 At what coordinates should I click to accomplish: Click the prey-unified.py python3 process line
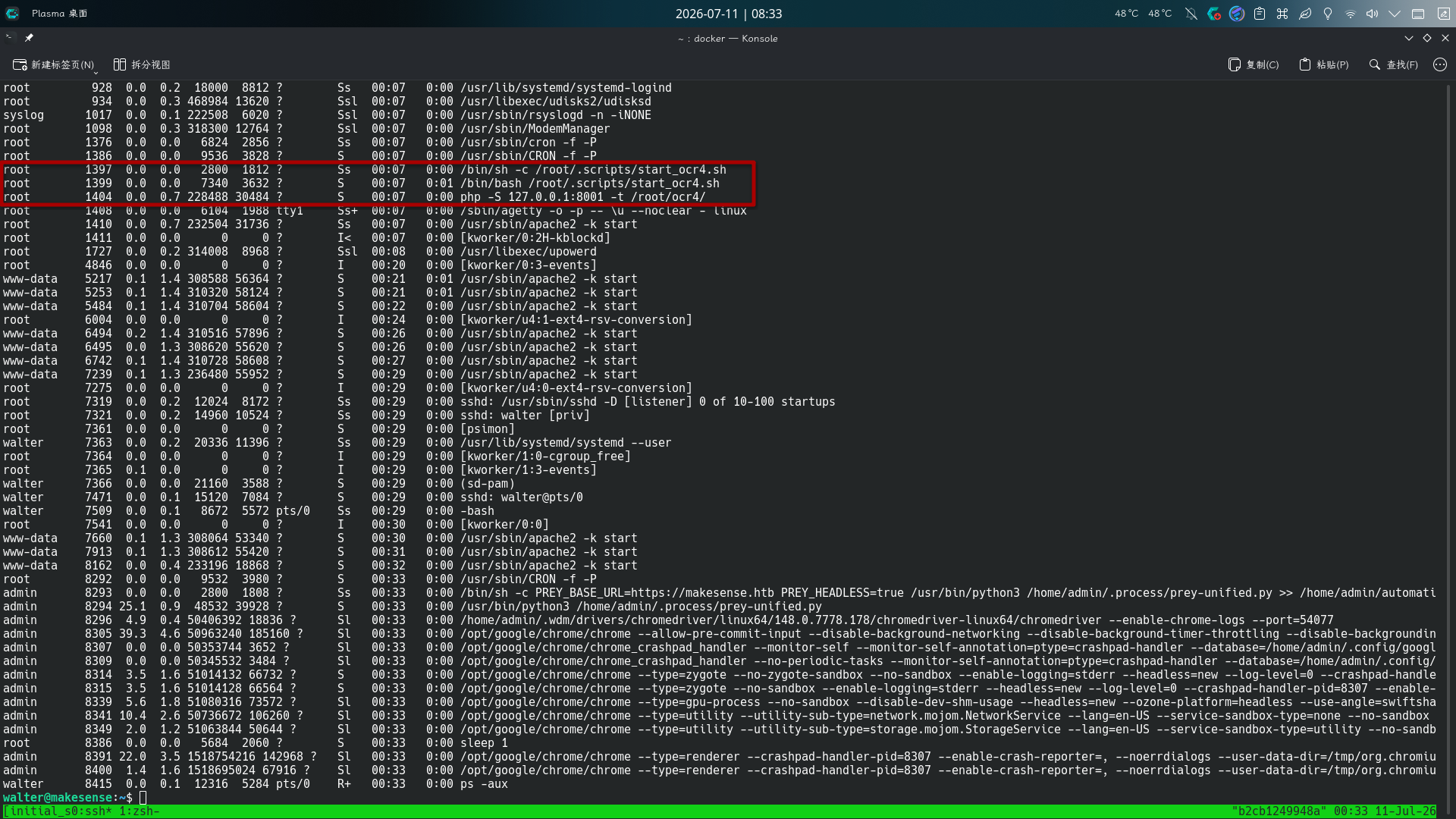click(x=413, y=607)
